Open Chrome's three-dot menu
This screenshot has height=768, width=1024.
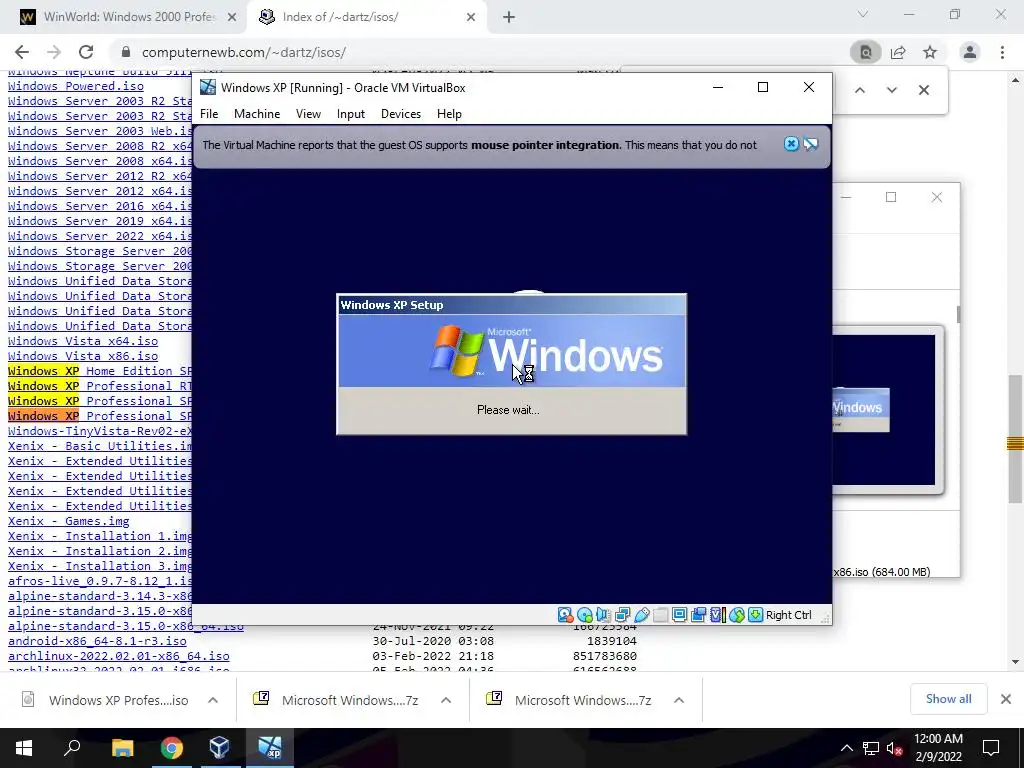[1002, 52]
